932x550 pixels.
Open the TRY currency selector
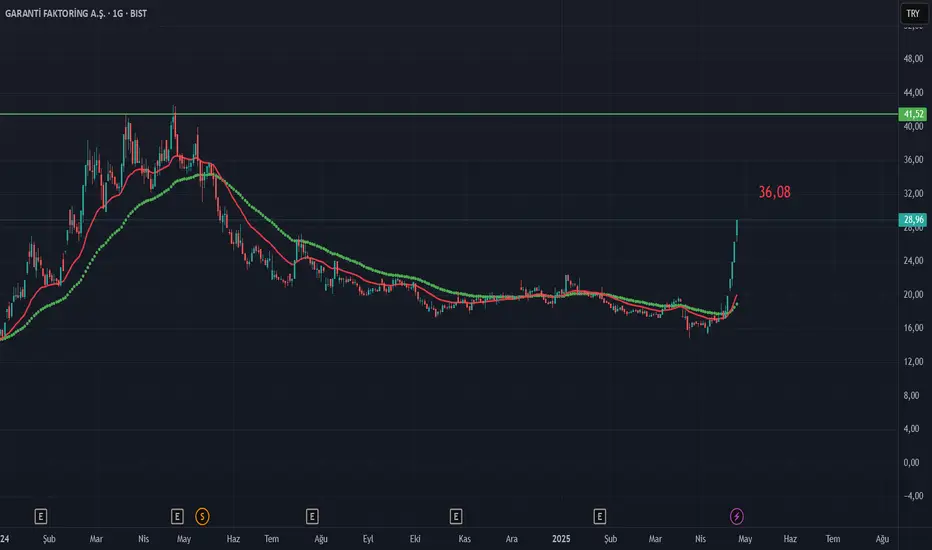(913, 13)
